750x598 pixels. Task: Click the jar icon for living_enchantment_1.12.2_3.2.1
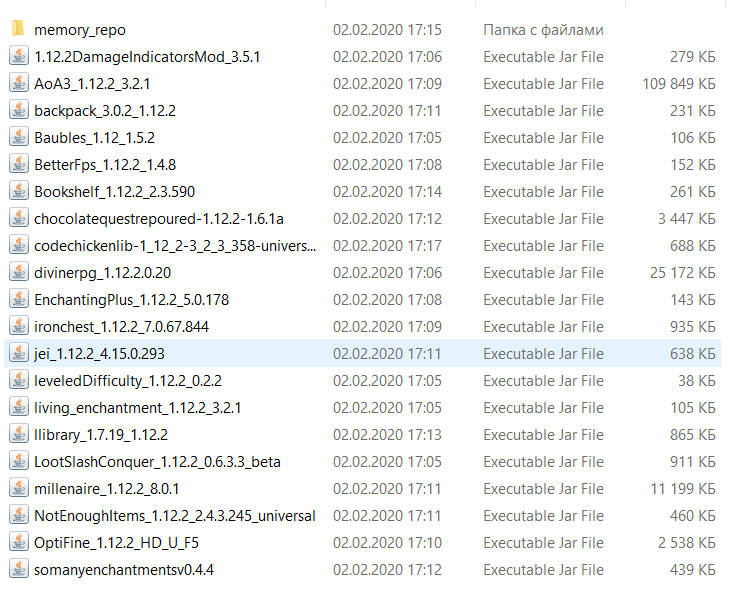pyautogui.click(x=19, y=407)
